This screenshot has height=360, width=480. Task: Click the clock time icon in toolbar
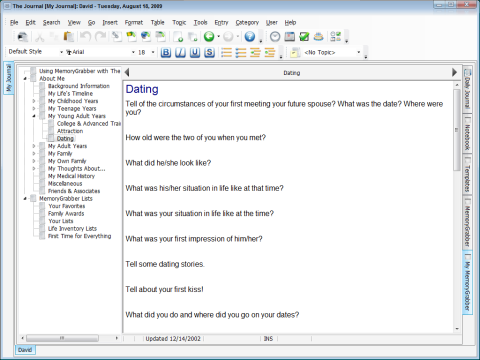(x=275, y=36)
